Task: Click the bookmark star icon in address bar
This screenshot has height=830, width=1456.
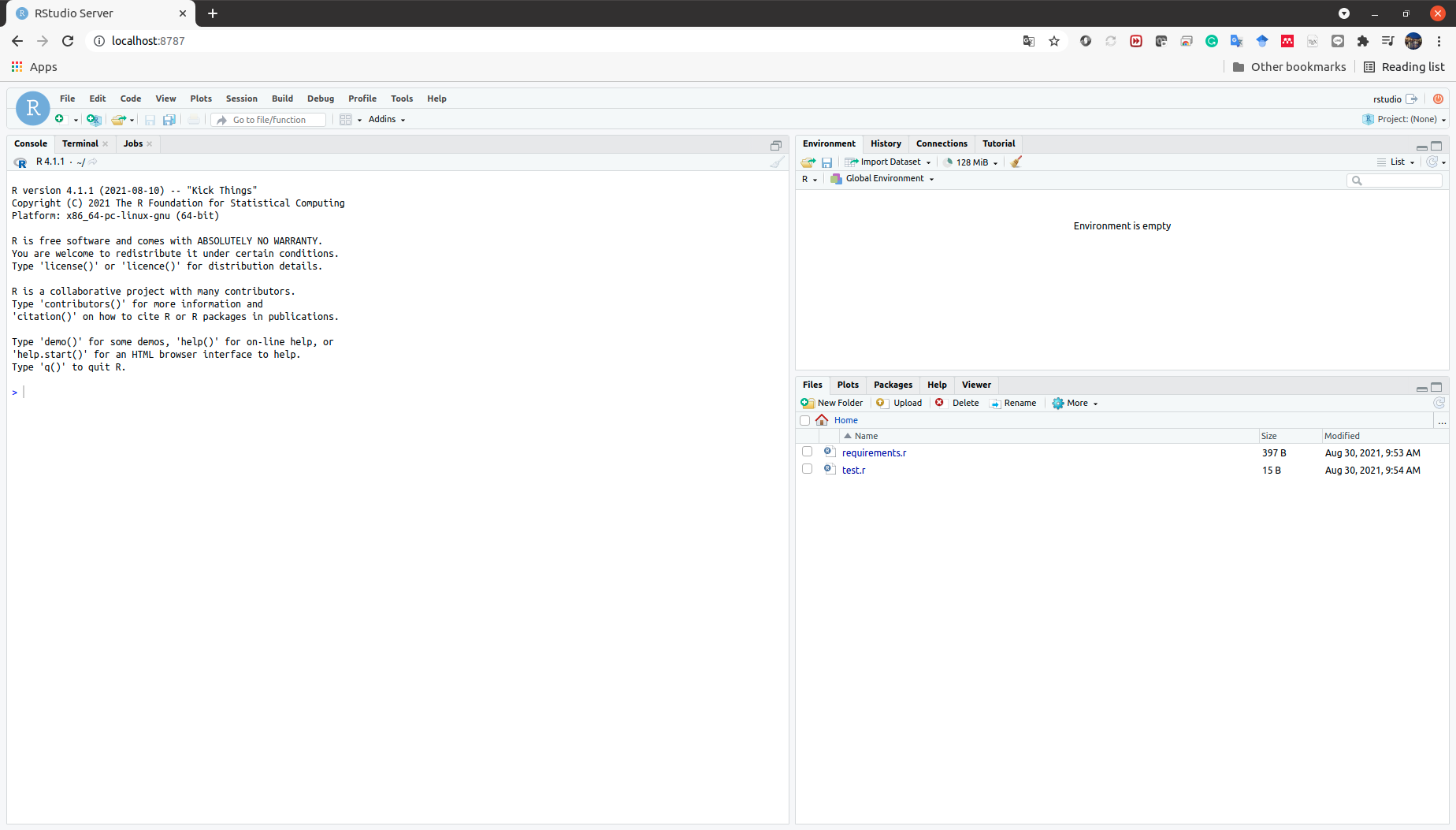Action: pos(1054,41)
